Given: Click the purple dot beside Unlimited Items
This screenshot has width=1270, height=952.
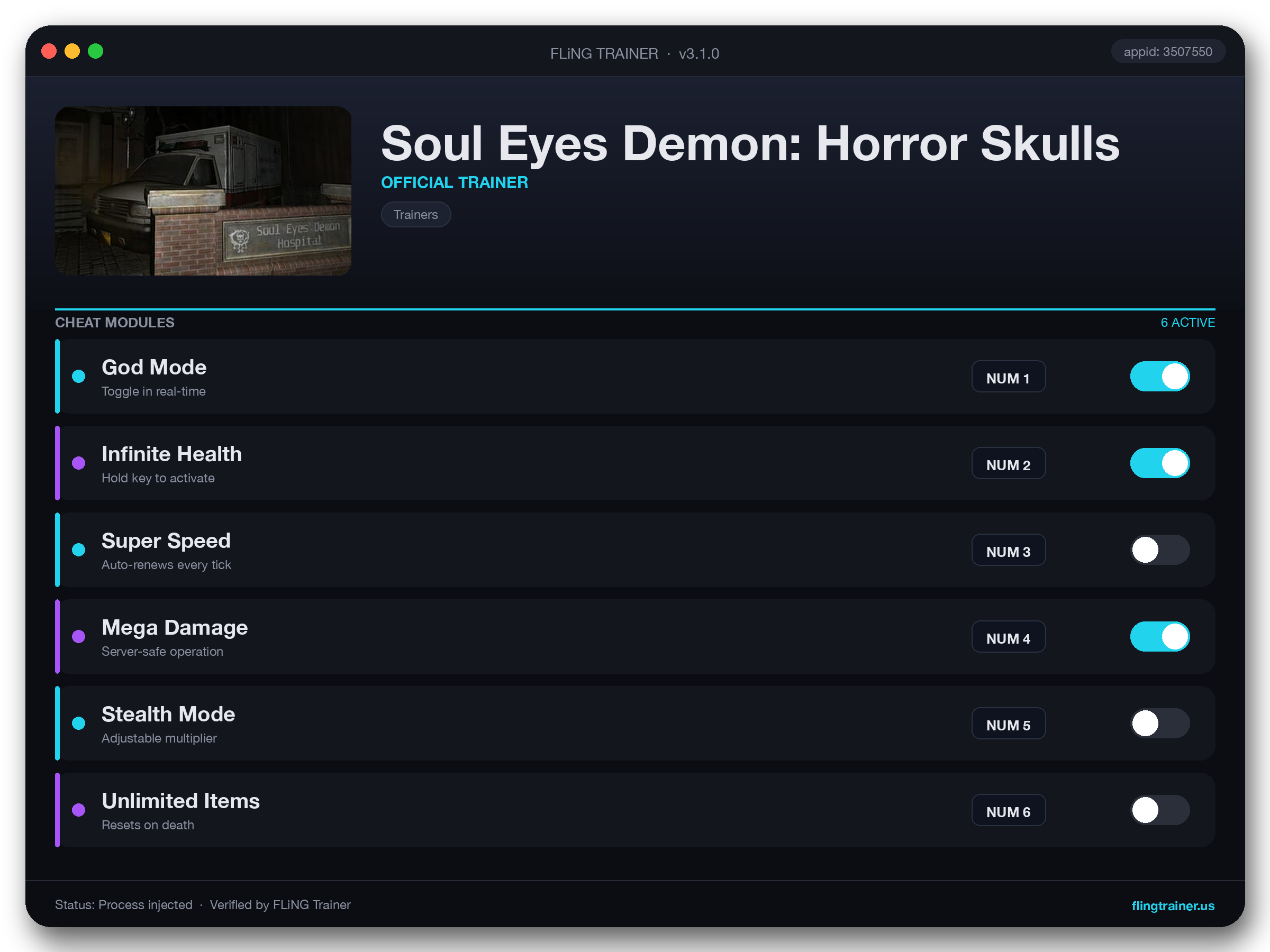Looking at the screenshot, I should click(x=79, y=810).
